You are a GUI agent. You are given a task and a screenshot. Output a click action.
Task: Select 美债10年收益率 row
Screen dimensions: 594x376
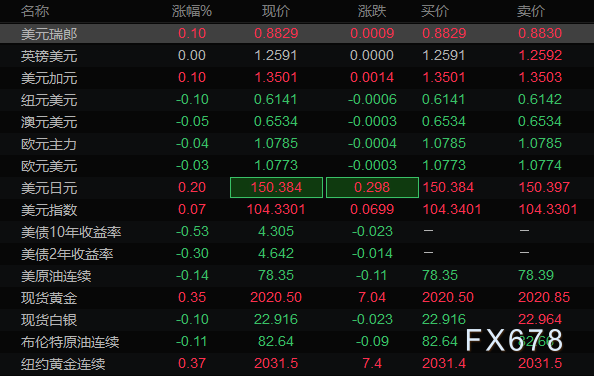297,231
